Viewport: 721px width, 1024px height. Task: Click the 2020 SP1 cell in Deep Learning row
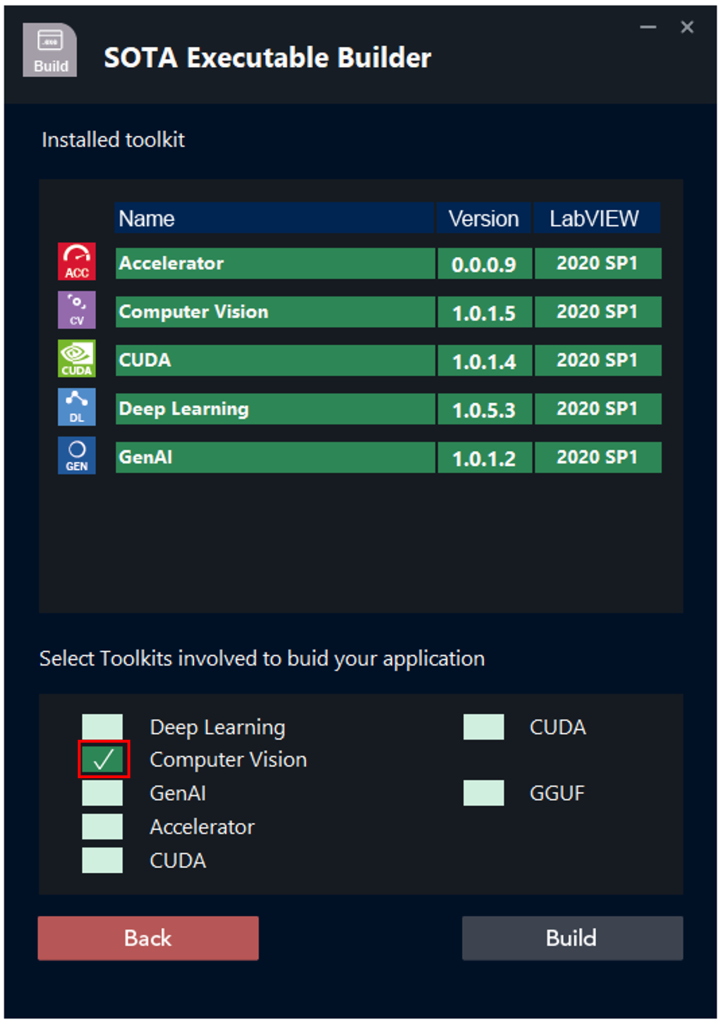598,409
